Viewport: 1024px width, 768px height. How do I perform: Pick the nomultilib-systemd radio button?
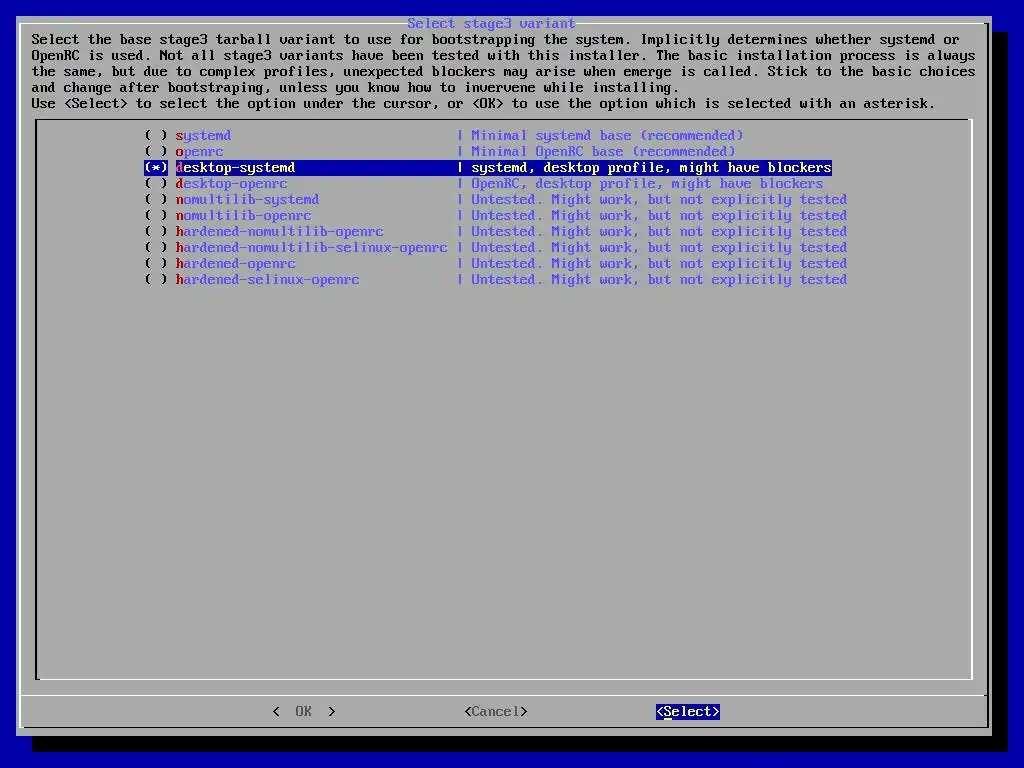(155, 199)
